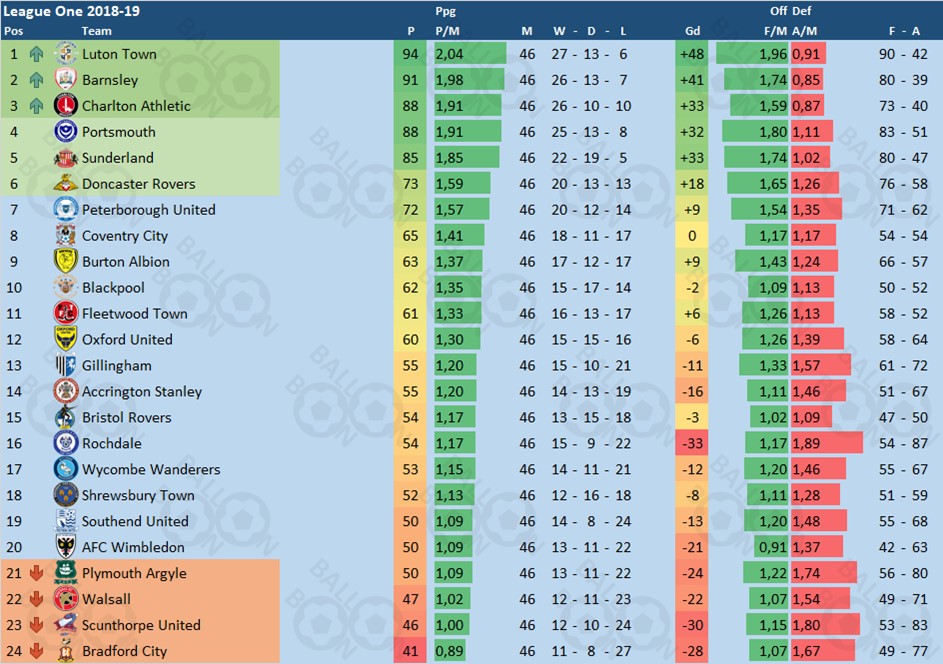Viewport: 943px width, 664px height.
Task: Click Luton Town's green points cell showing 94
Action: point(411,54)
